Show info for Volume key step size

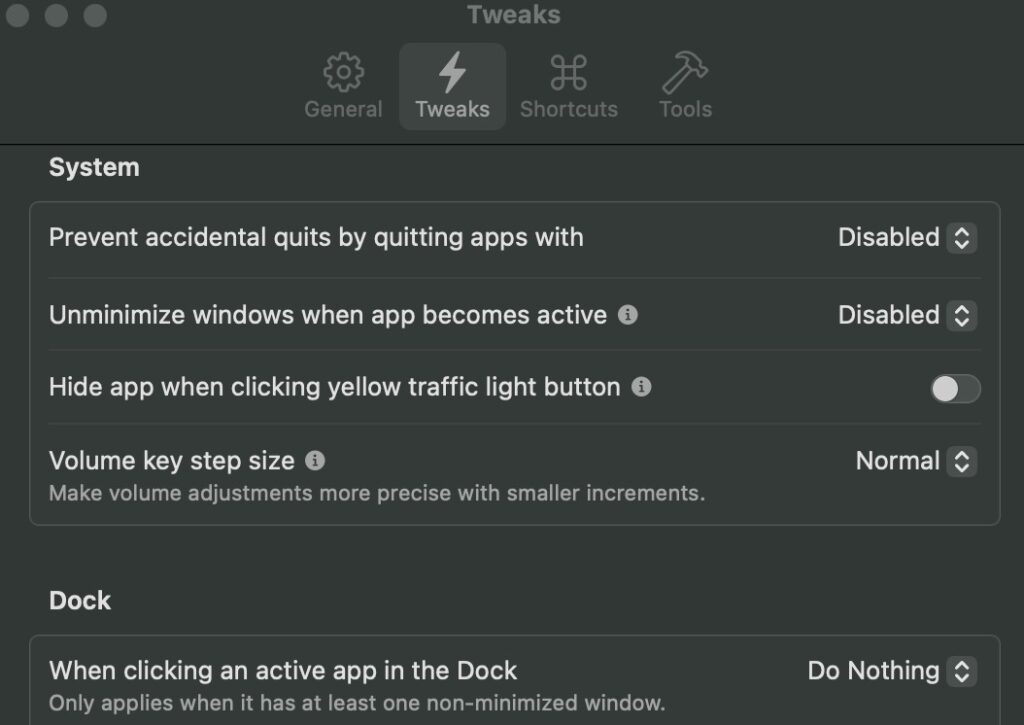tap(315, 460)
